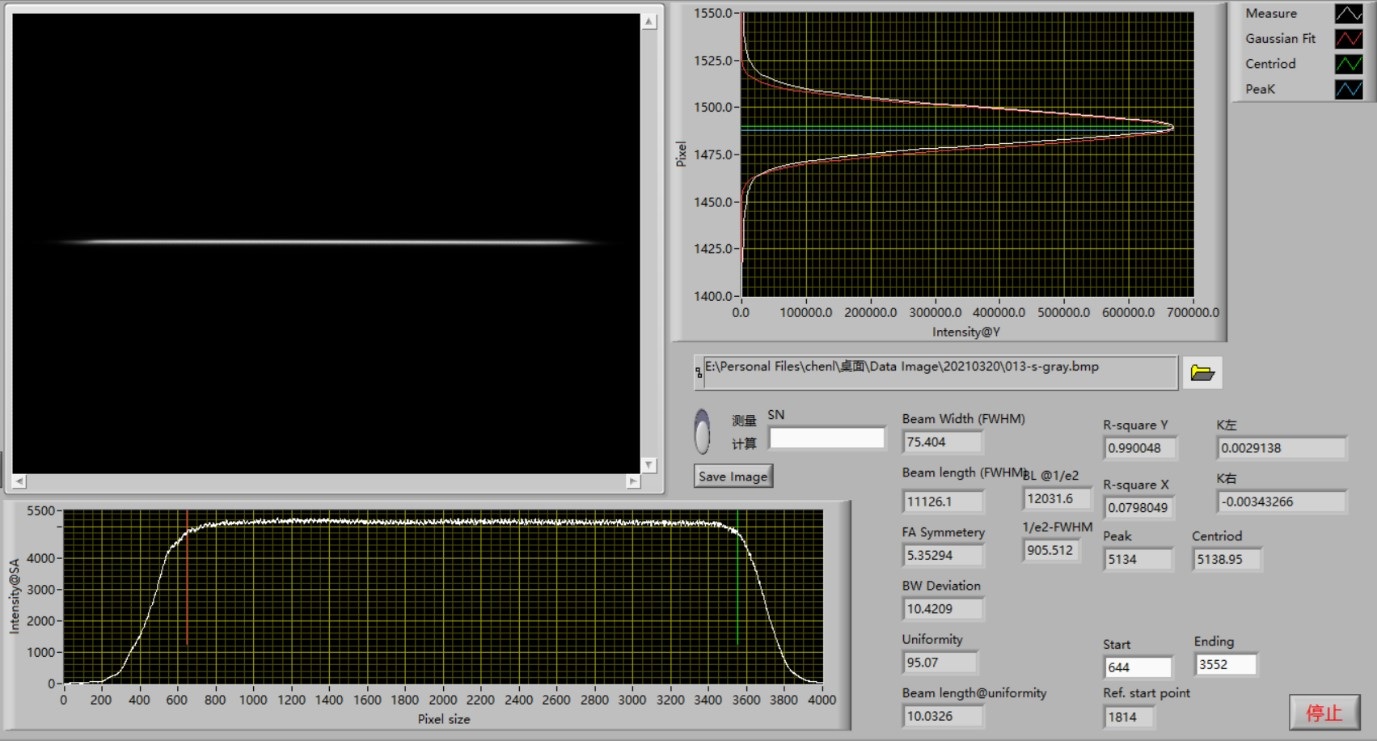The image size is (1377, 741).
Task: Click the Centriod legend line icon
Action: pos(1348,64)
